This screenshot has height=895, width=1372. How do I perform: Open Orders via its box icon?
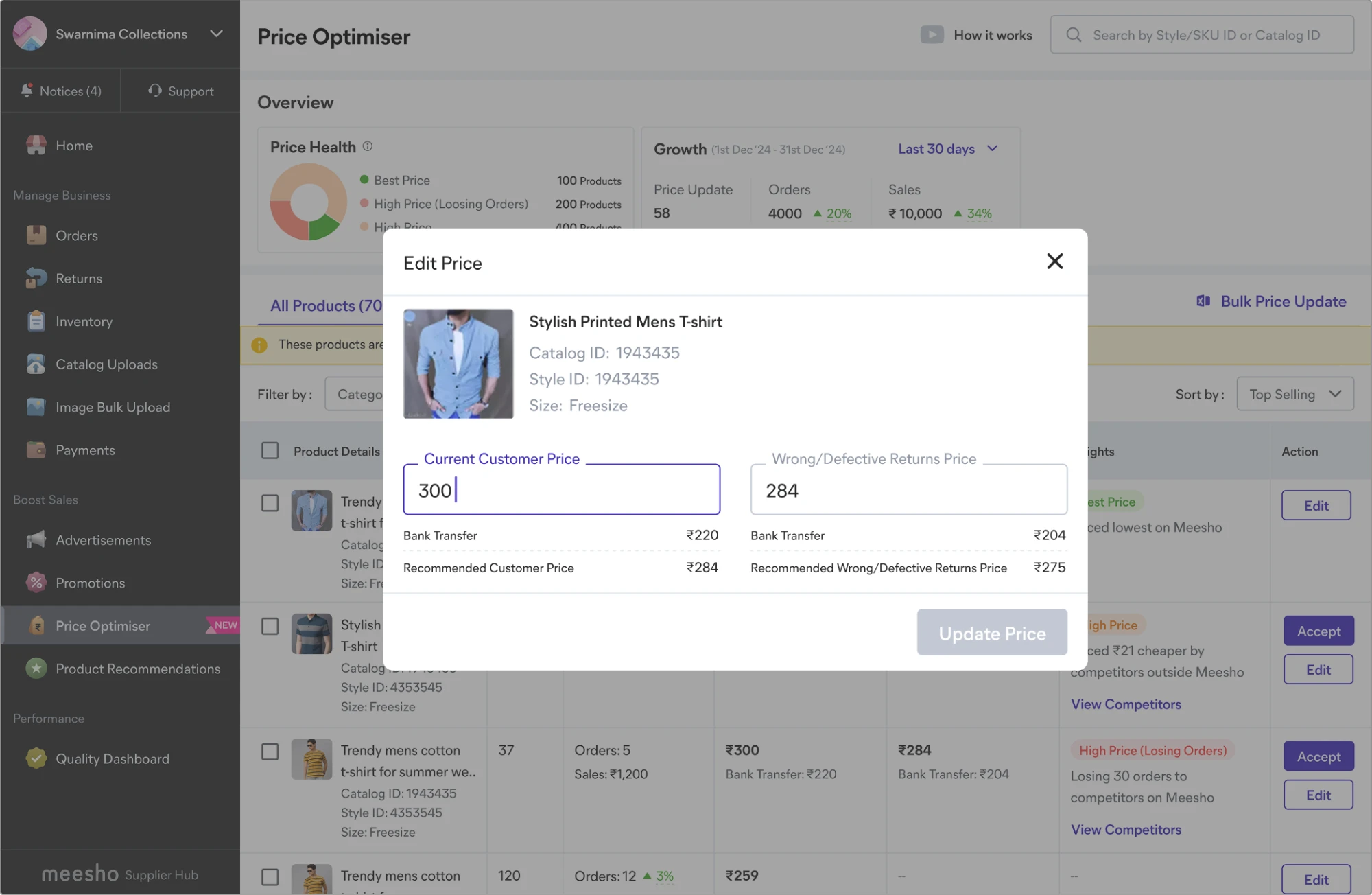[36, 235]
